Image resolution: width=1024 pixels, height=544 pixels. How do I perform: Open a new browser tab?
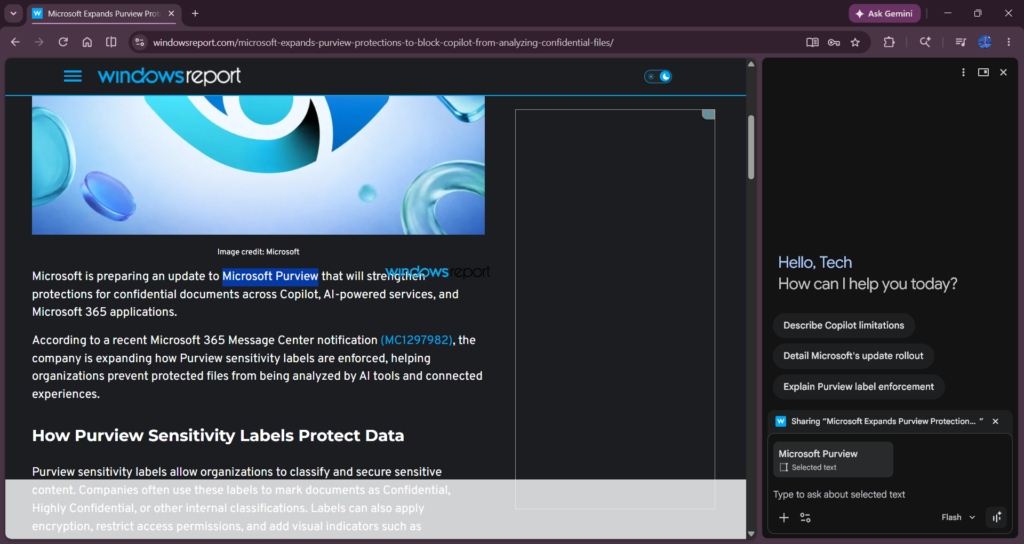[195, 13]
